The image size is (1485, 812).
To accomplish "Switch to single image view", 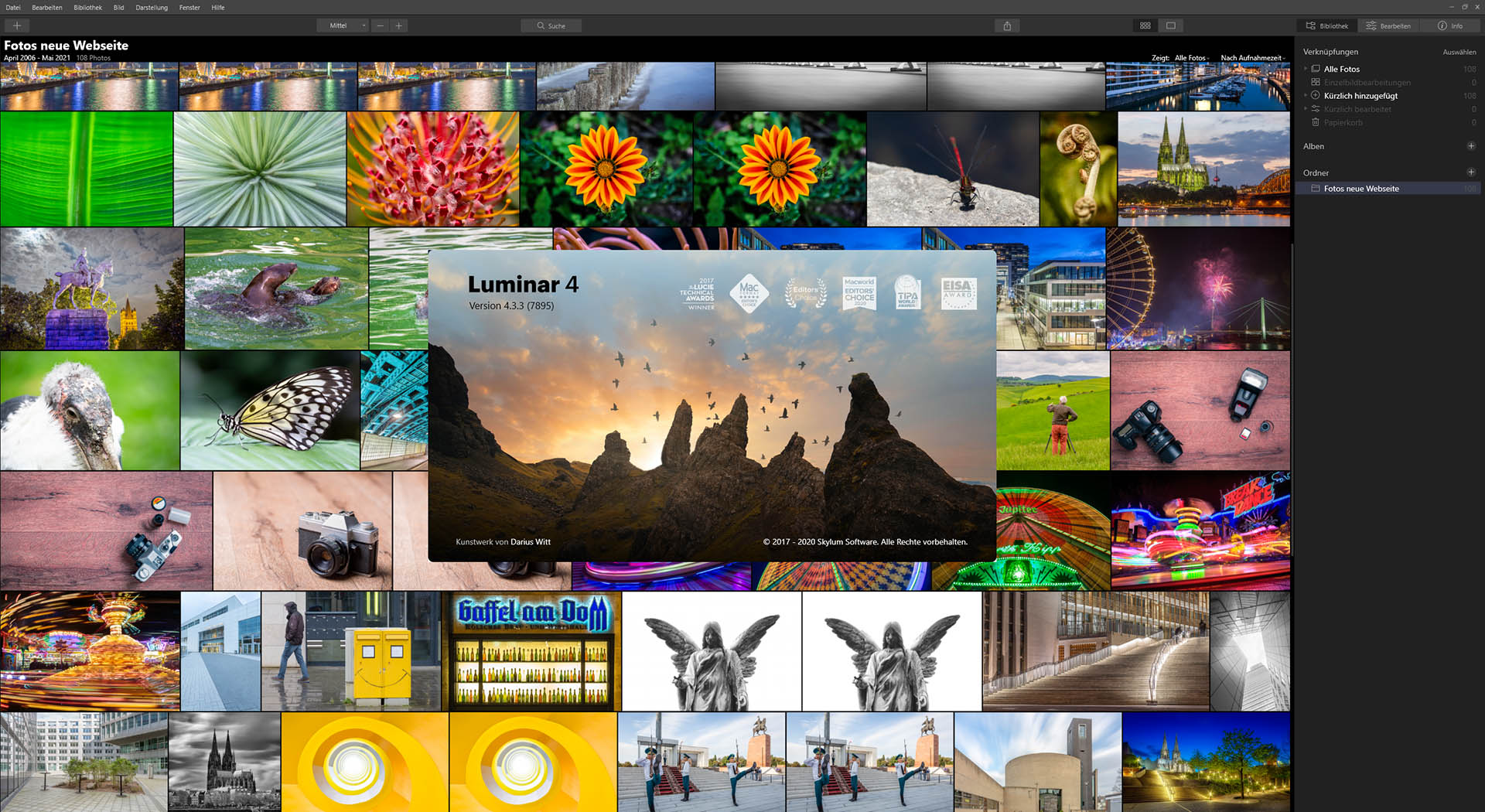I will (x=1171, y=26).
